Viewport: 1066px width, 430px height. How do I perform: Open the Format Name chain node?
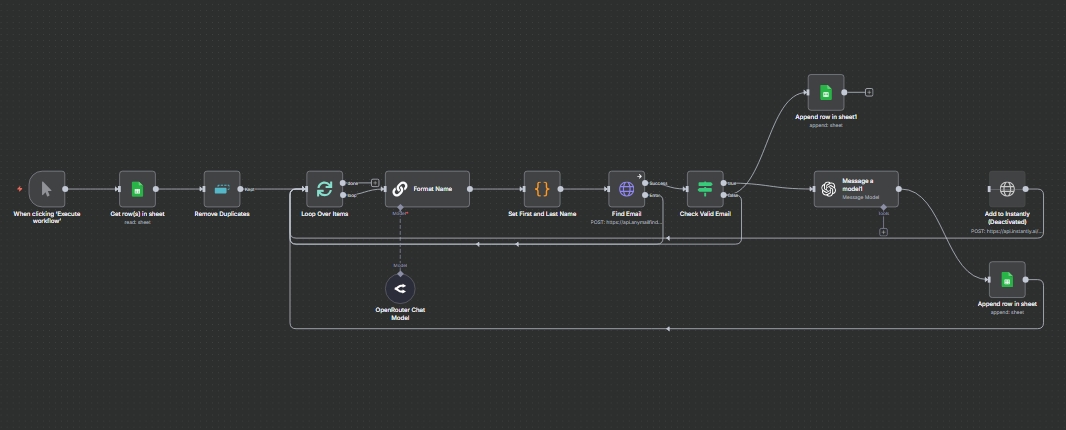428,189
